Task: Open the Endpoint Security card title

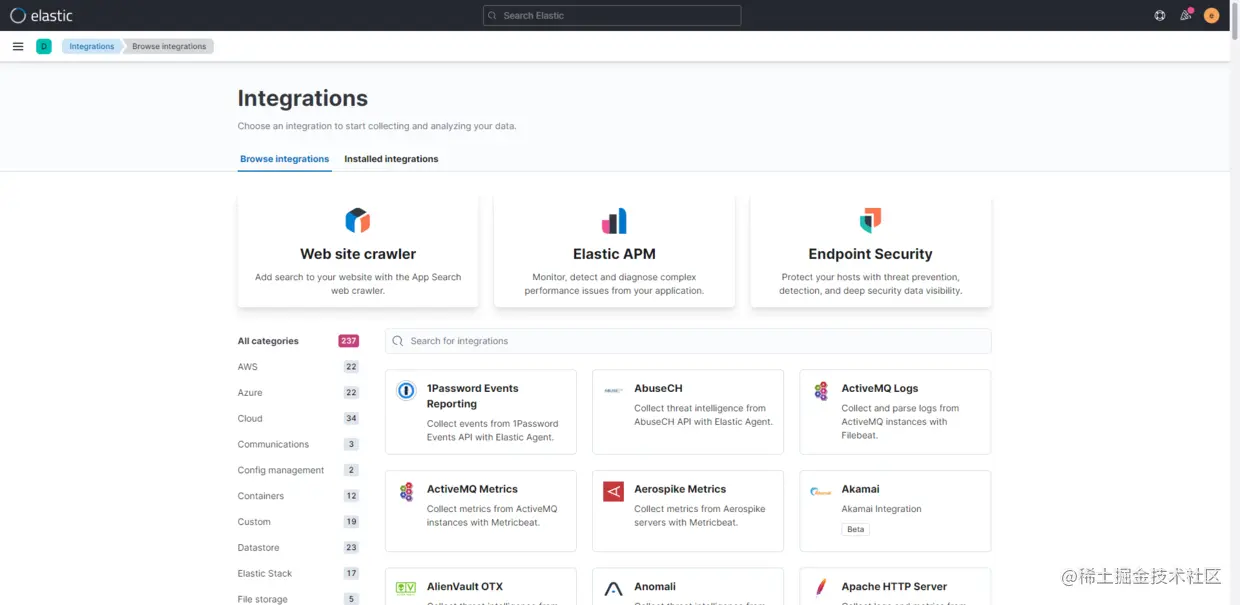Action: [870, 254]
